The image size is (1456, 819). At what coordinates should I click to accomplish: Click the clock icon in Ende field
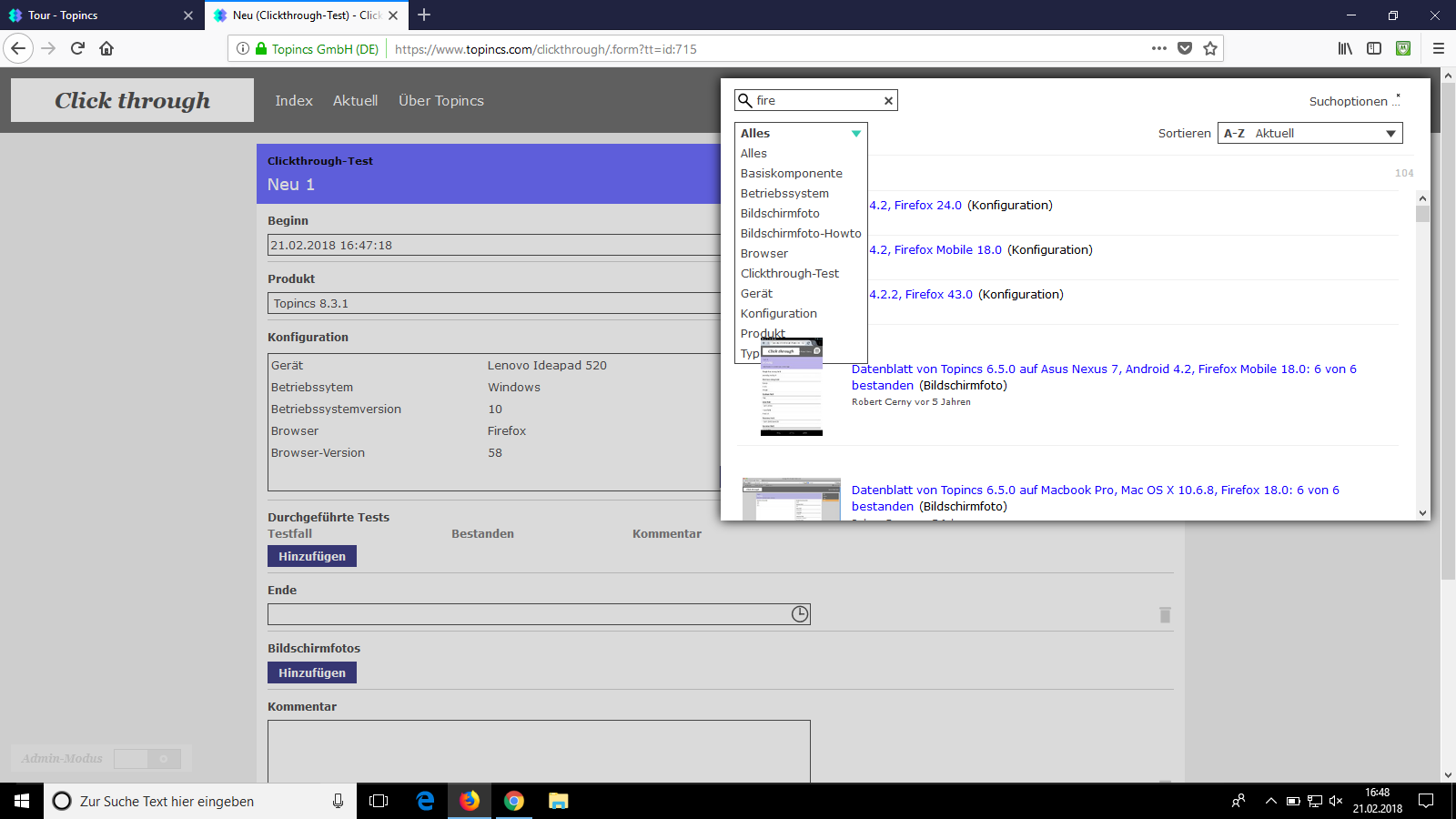(x=799, y=614)
